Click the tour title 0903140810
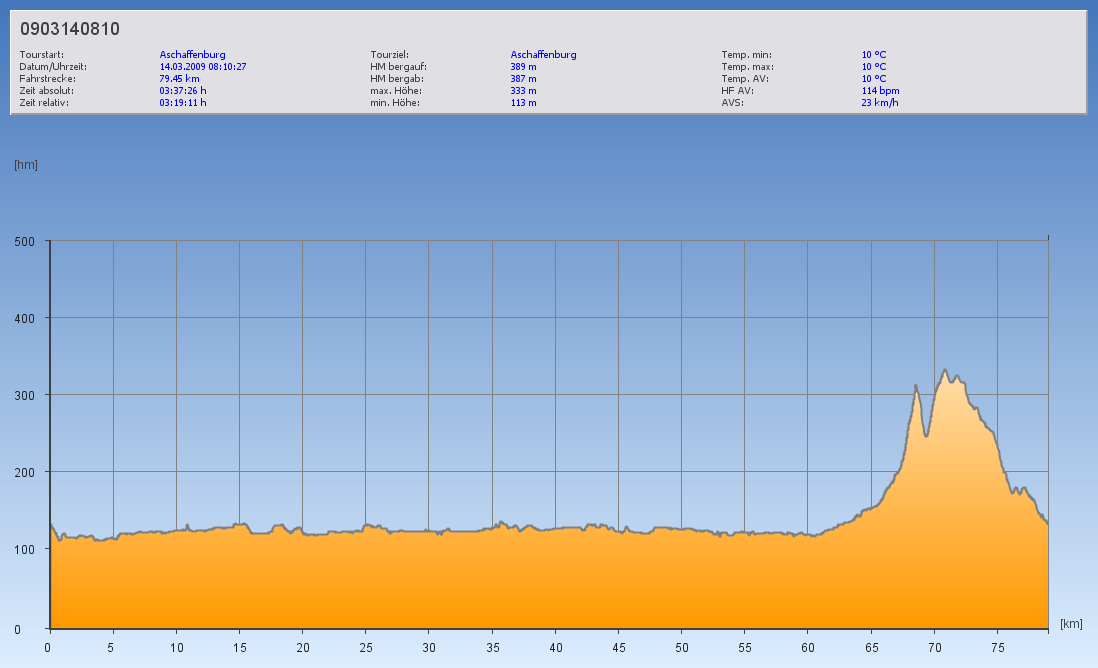Screen dimensions: 1098x668 [70, 29]
